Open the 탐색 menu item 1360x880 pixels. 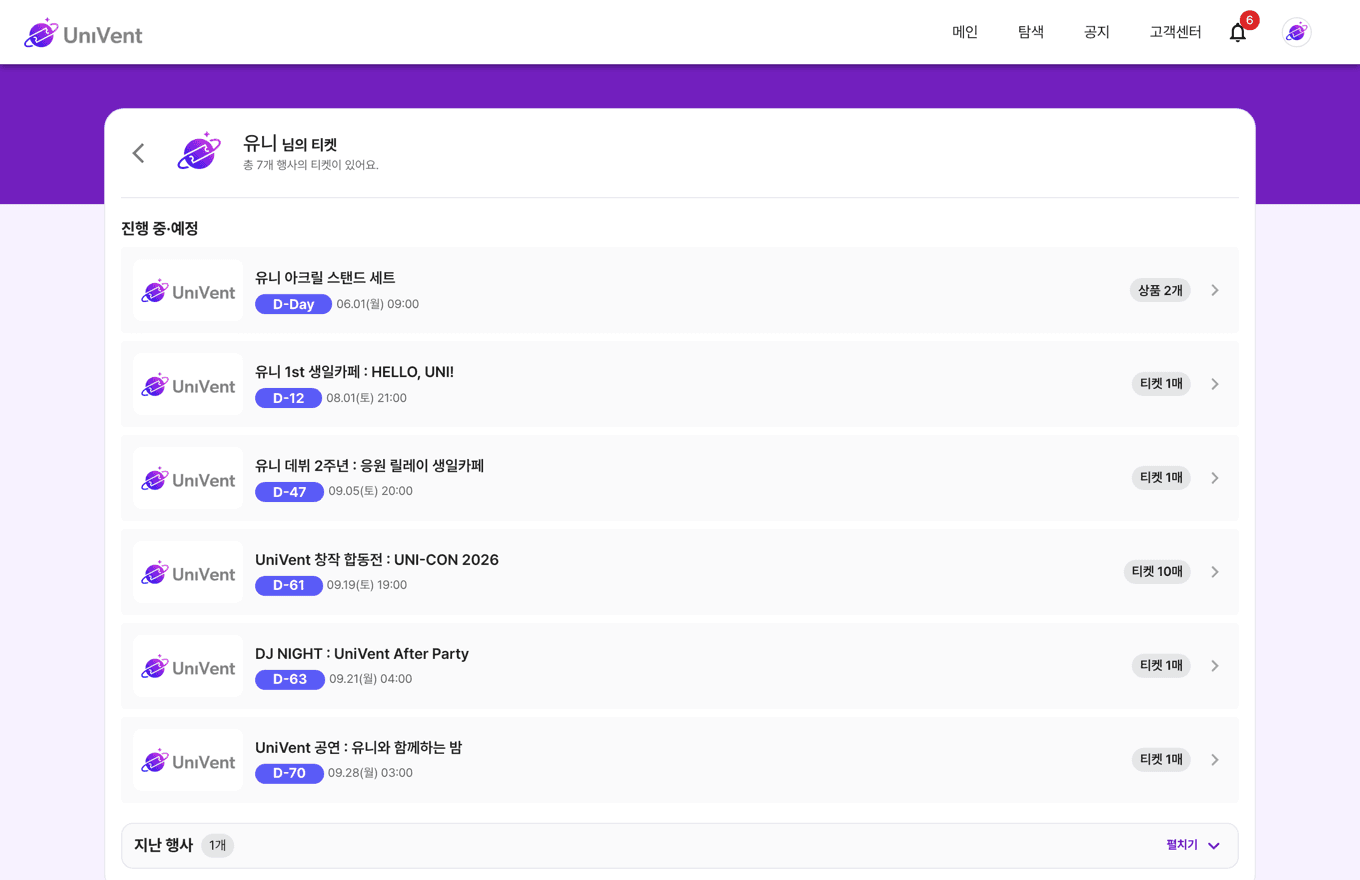tap(1031, 32)
